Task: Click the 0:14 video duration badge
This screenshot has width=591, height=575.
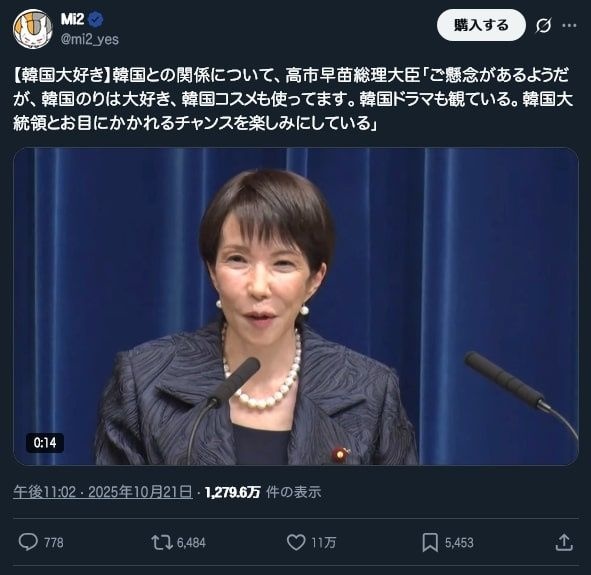Action: [x=45, y=443]
